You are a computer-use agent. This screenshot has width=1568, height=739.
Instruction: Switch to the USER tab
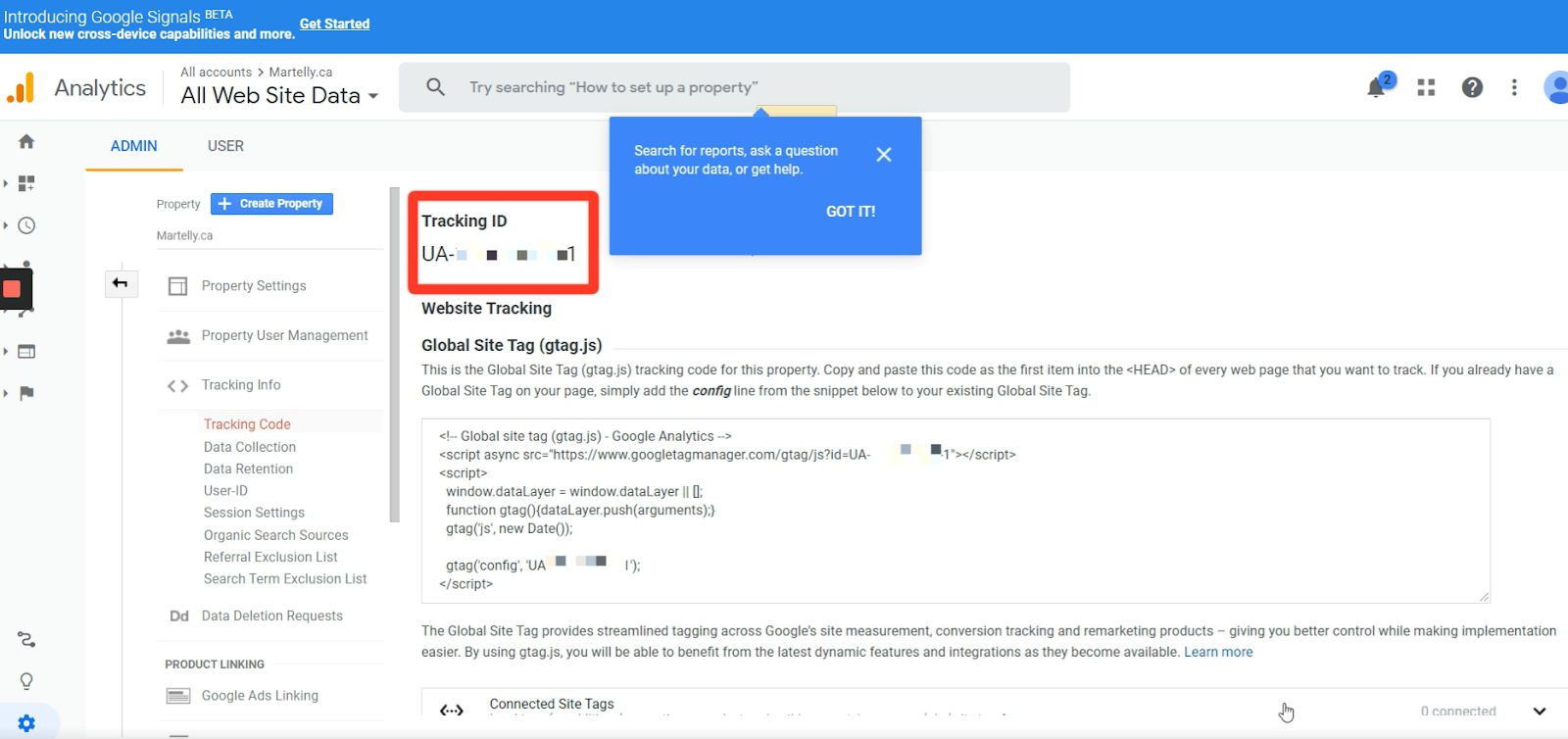pyautogui.click(x=225, y=146)
